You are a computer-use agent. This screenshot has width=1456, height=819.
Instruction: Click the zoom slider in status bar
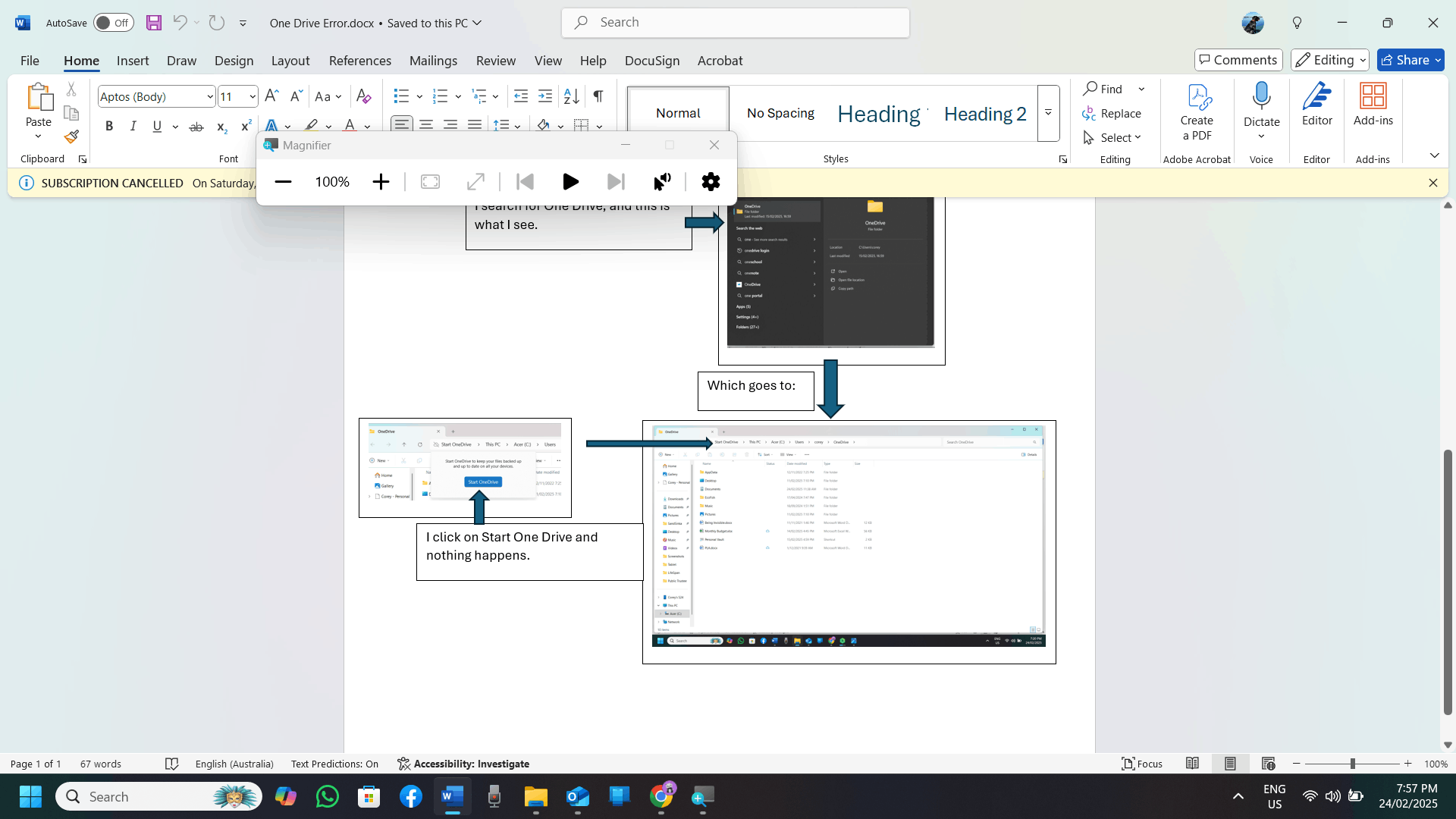(1352, 764)
